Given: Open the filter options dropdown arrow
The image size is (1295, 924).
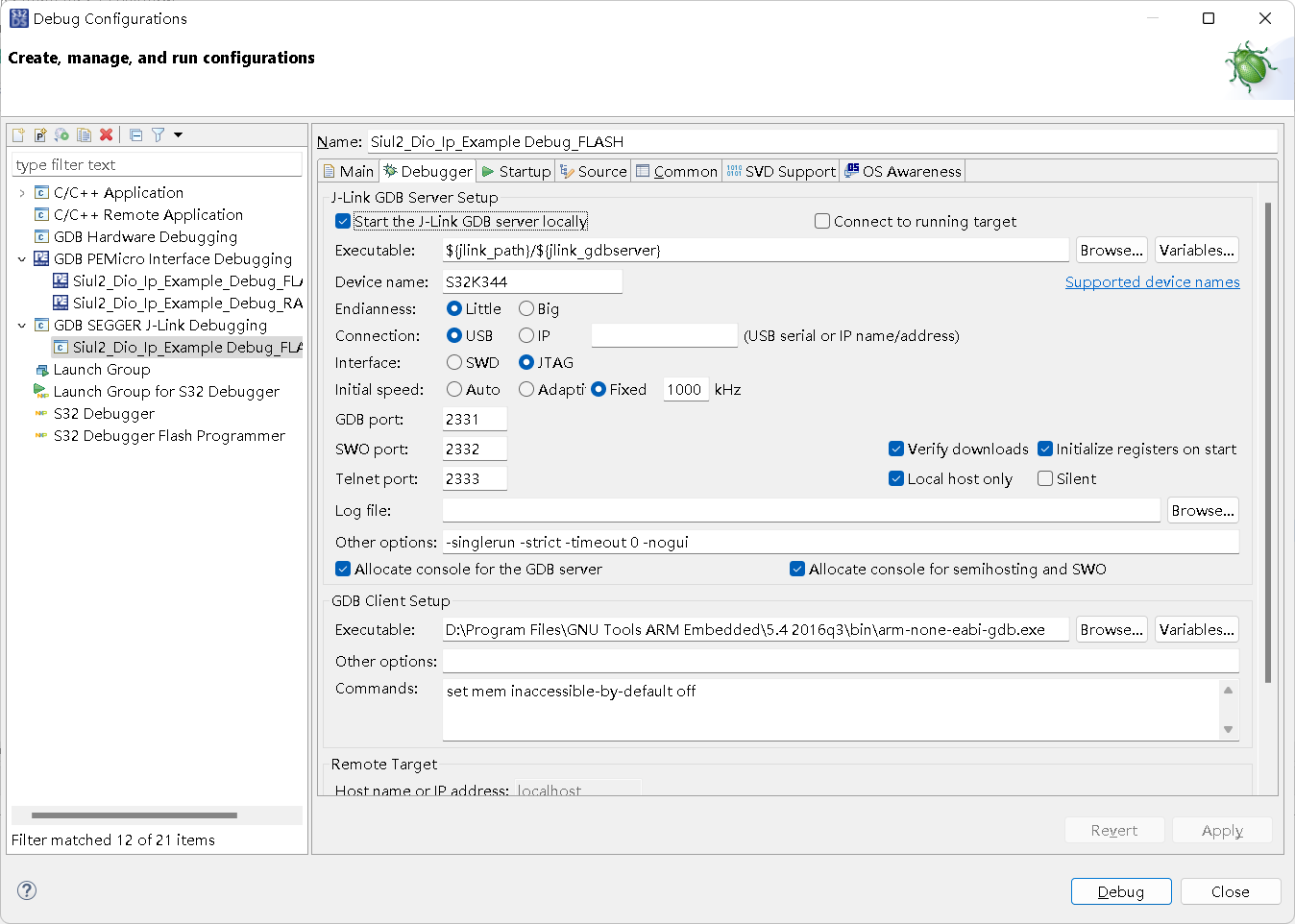Looking at the screenshot, I should [178, 135].
